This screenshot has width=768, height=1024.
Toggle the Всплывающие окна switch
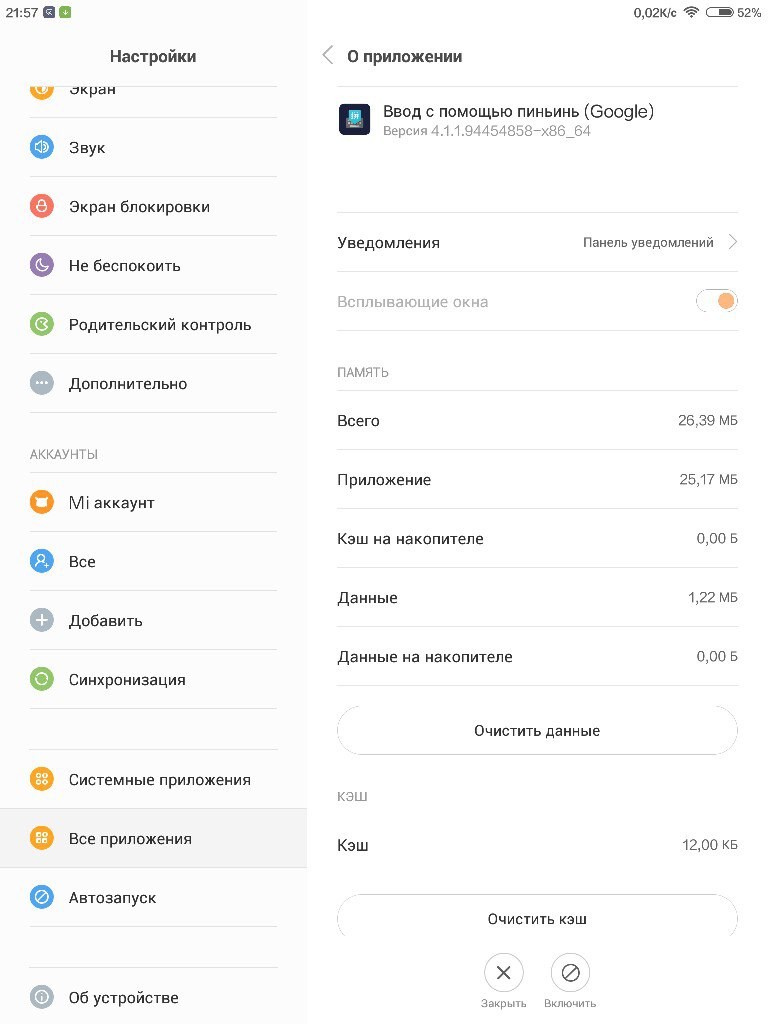(x=716, y=301)
